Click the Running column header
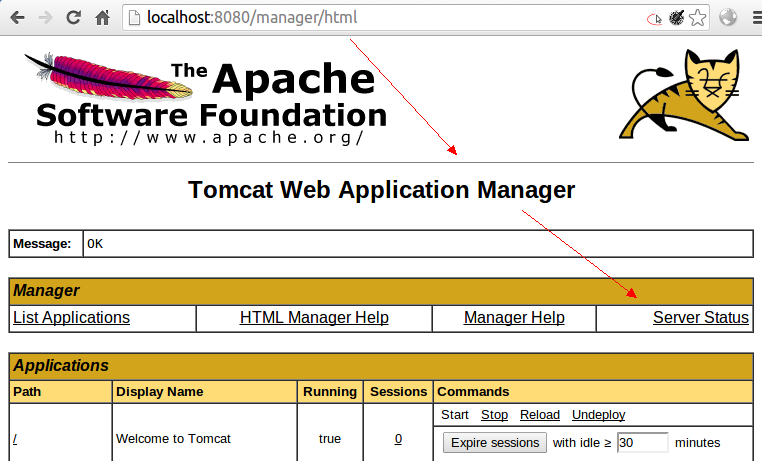 330,392
